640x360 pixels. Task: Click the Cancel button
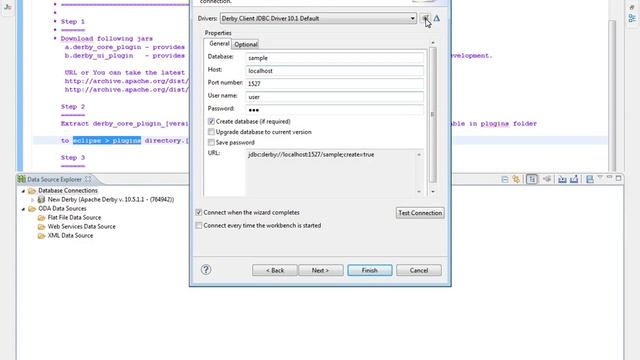click(419, 270)
